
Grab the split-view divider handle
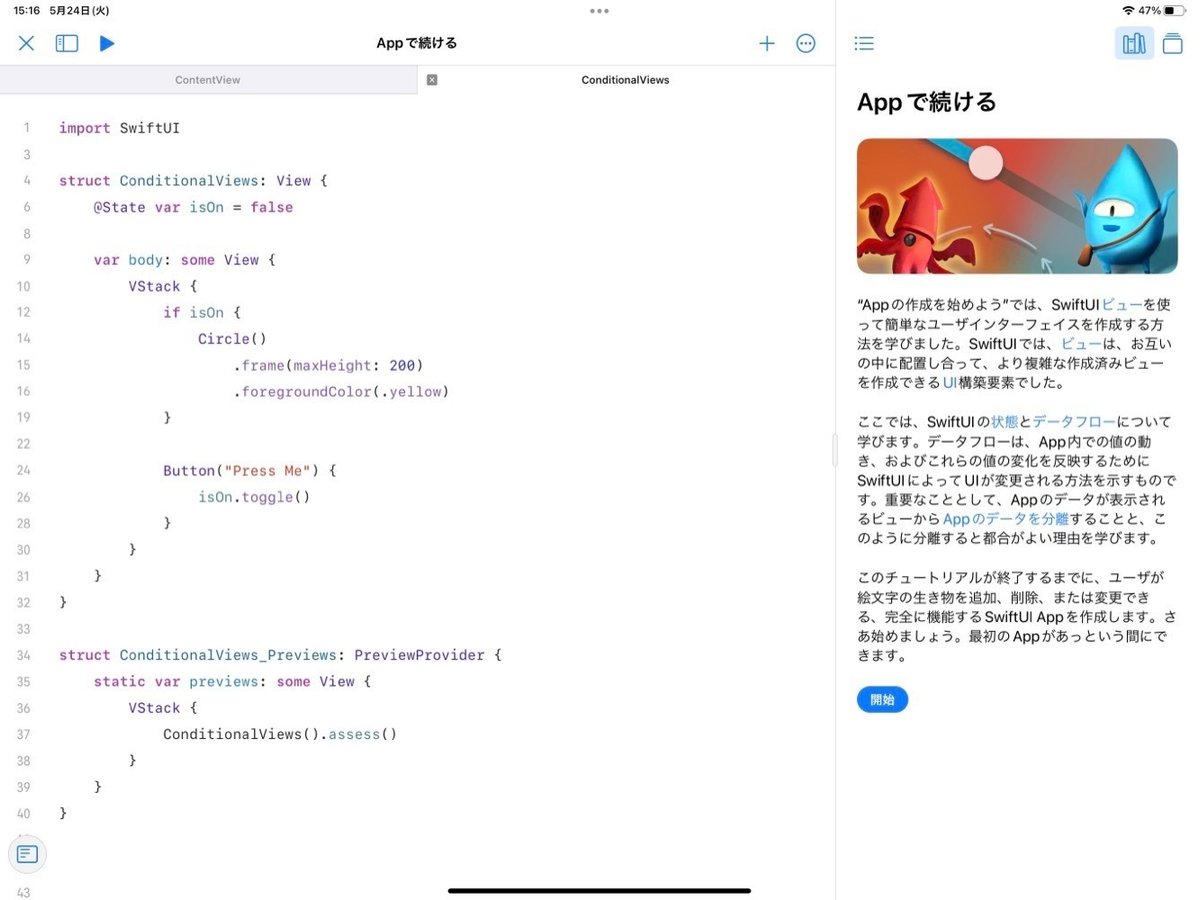(x=835, y=450)
